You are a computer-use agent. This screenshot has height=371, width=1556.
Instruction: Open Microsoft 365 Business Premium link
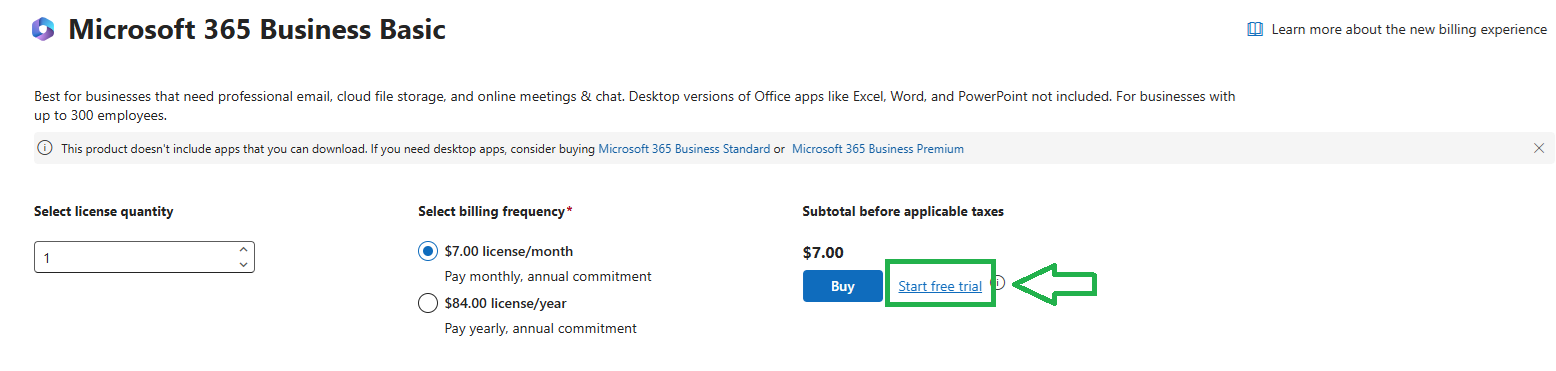coord(877,149)
